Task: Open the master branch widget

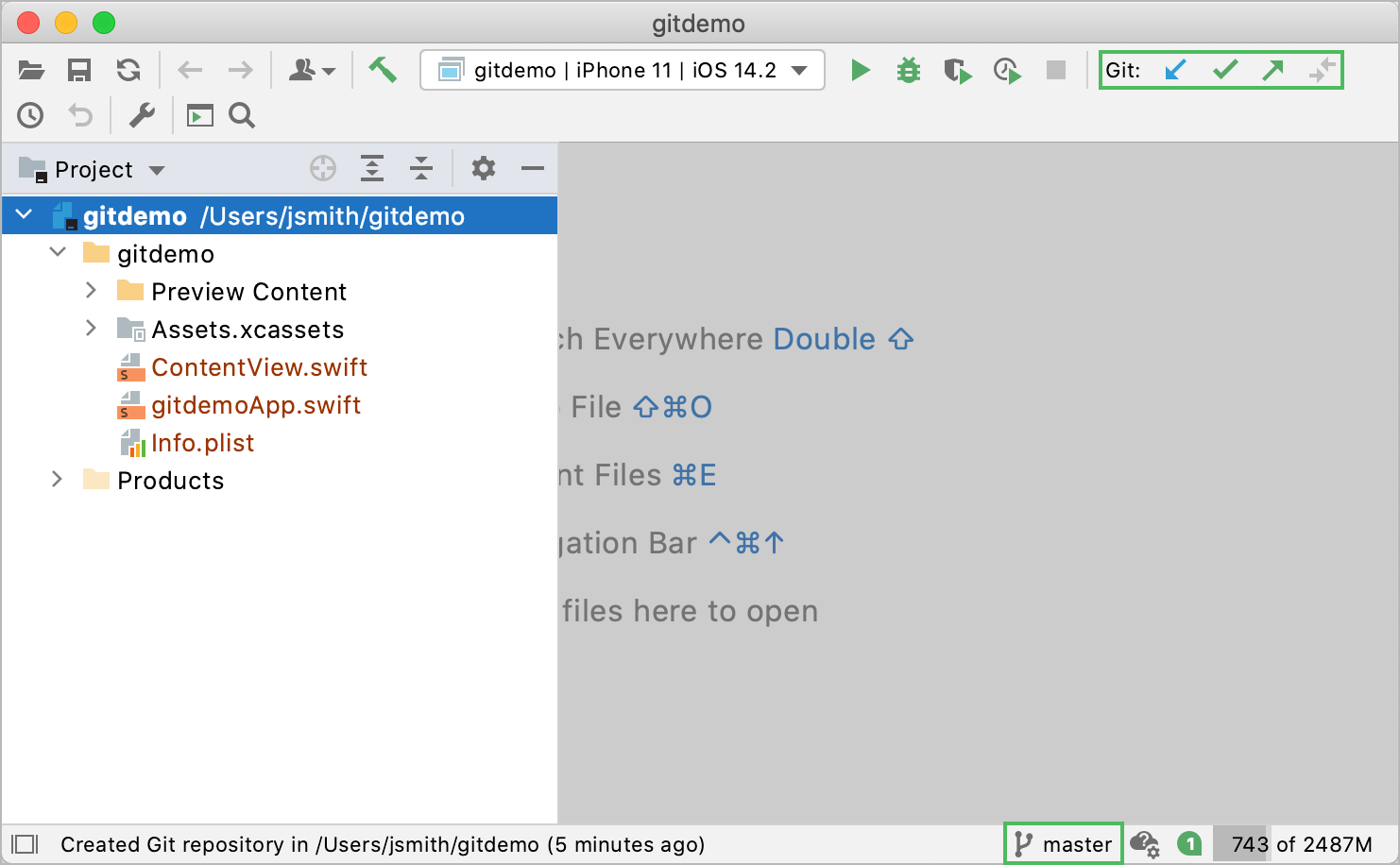Action: click(1064, 844)
